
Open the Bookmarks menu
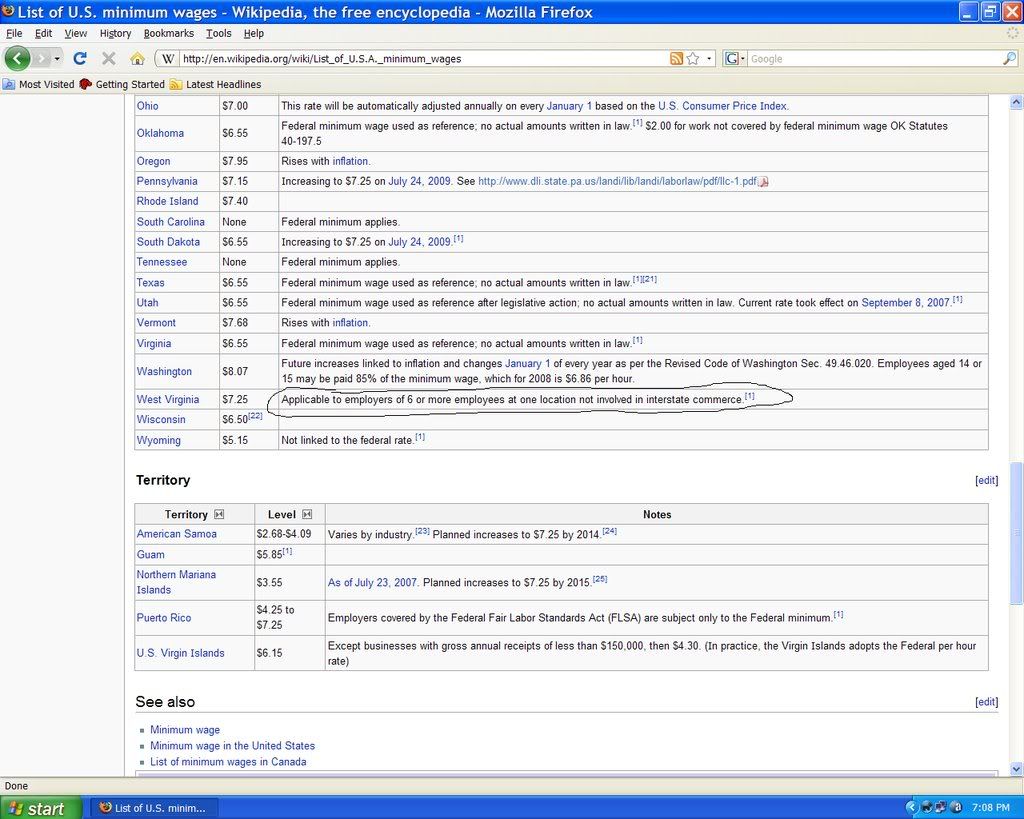tap(168, 33)
